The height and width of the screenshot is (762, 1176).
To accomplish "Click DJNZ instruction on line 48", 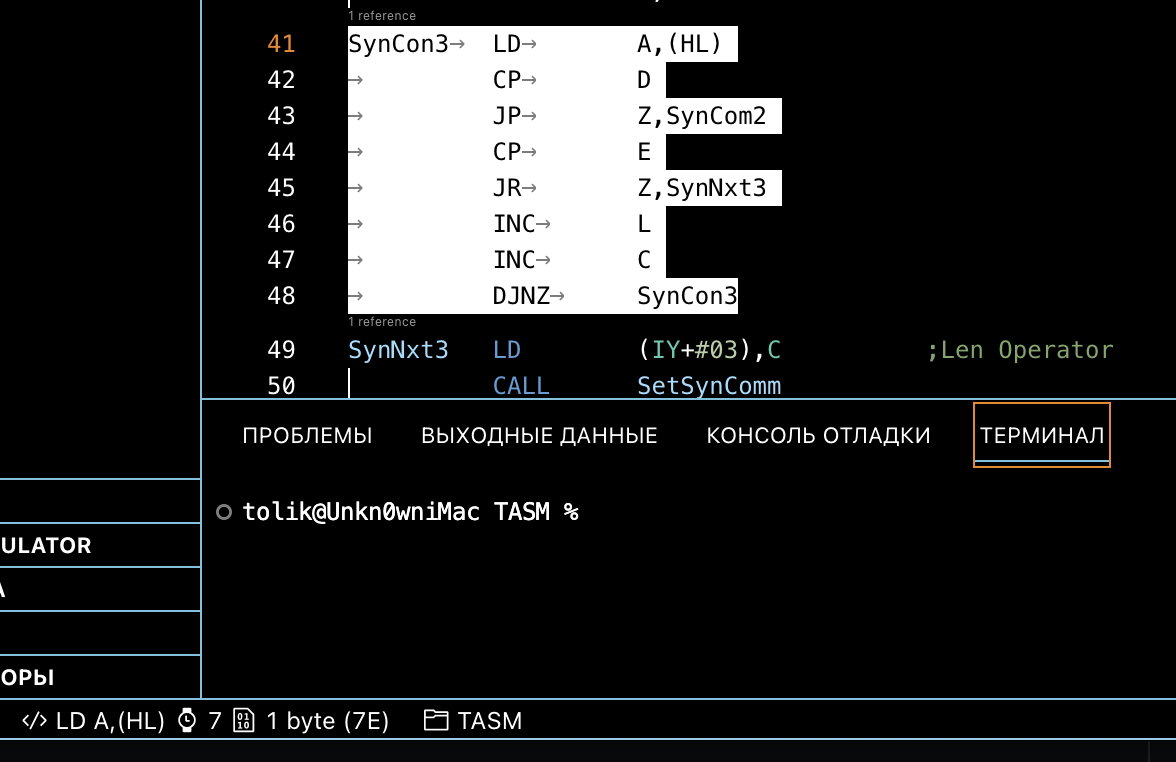I will tap(521, 296).
